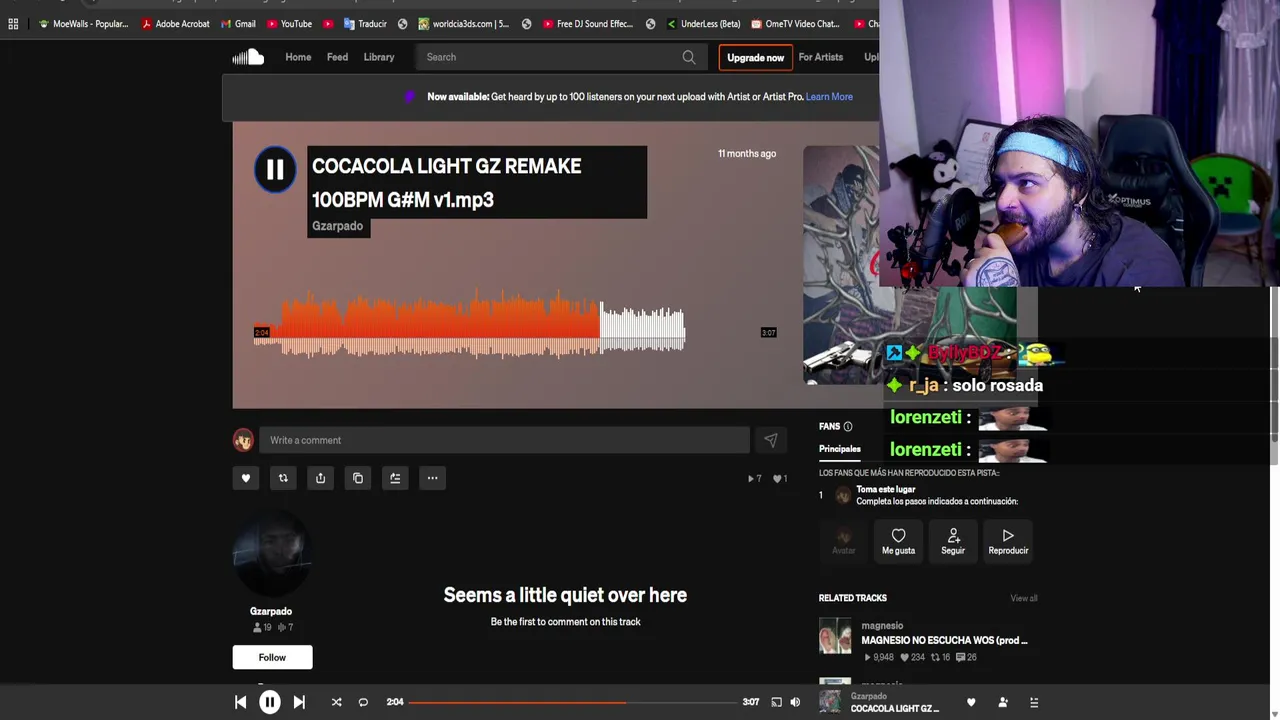Click View all for related tracks

click(1024, 598)
